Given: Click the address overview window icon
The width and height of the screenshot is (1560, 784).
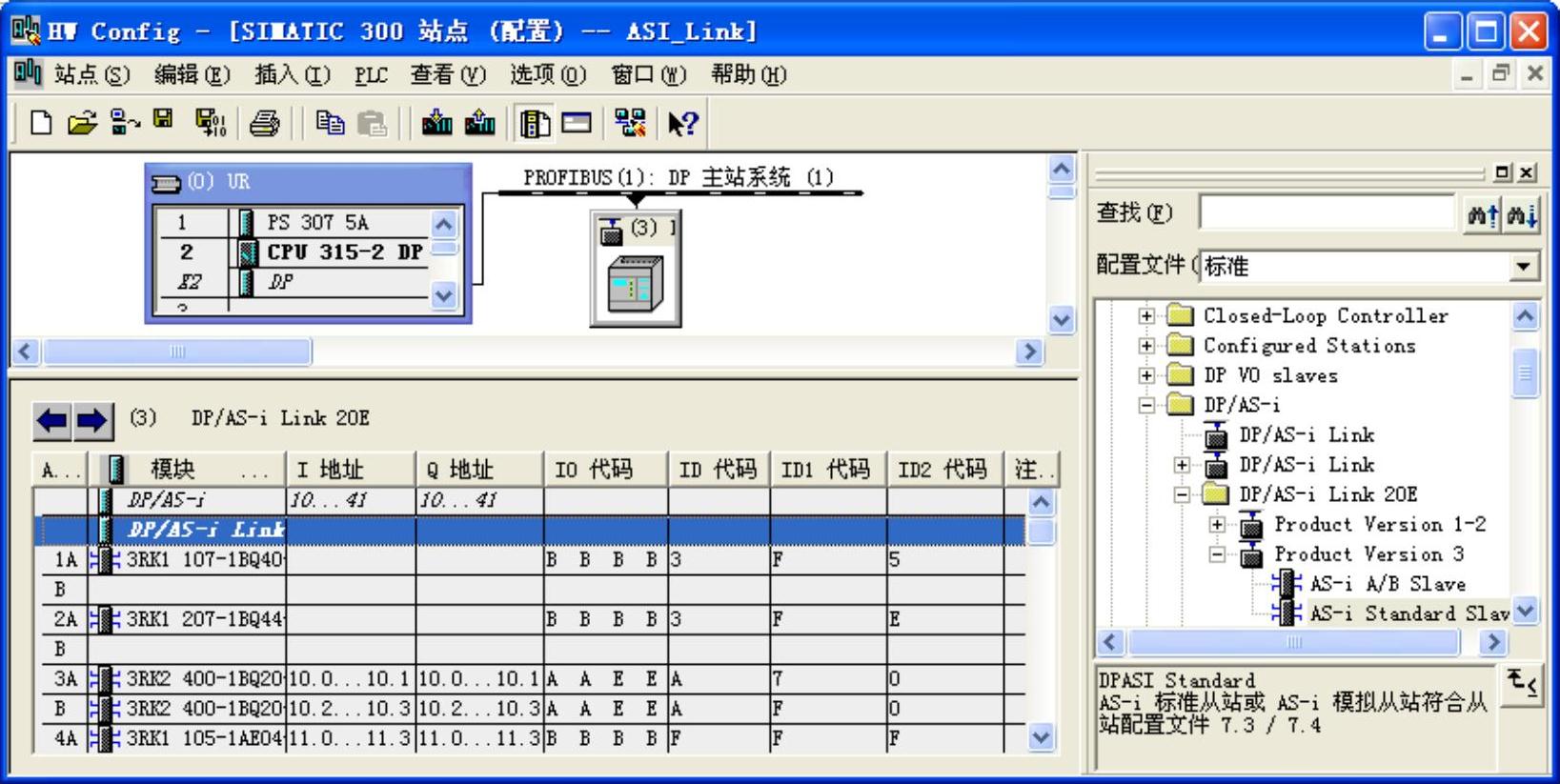Looking at the screenshot, I should [577, 123].
